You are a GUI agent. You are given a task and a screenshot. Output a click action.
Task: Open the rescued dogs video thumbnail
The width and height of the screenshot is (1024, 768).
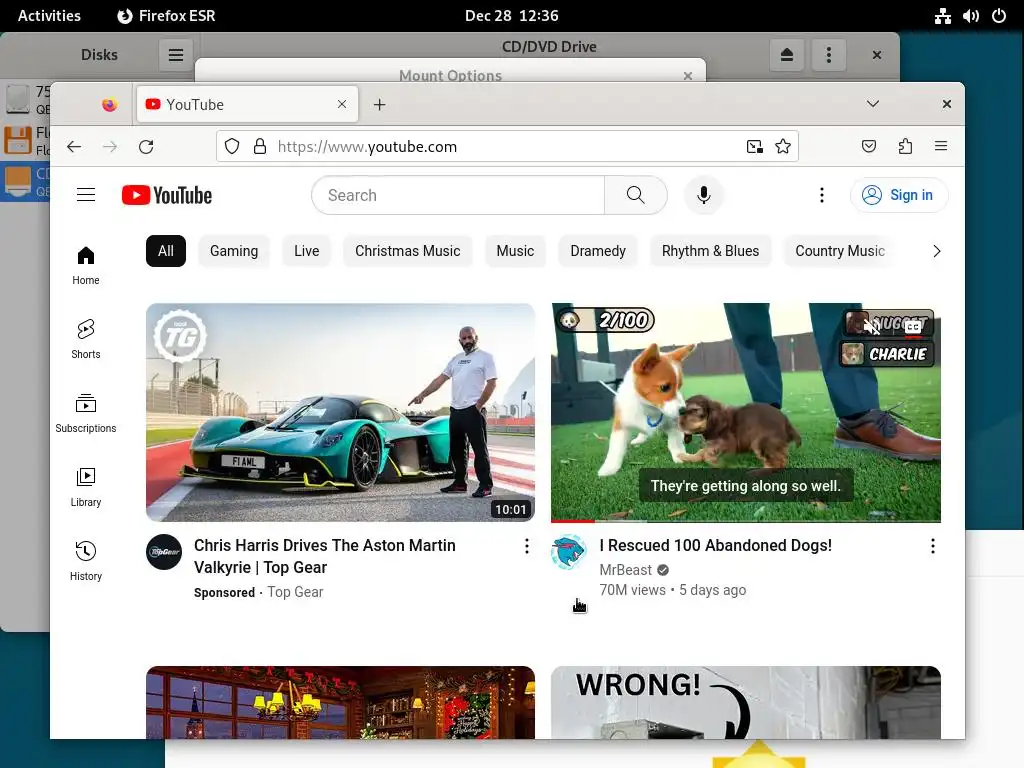pos(746,412)
